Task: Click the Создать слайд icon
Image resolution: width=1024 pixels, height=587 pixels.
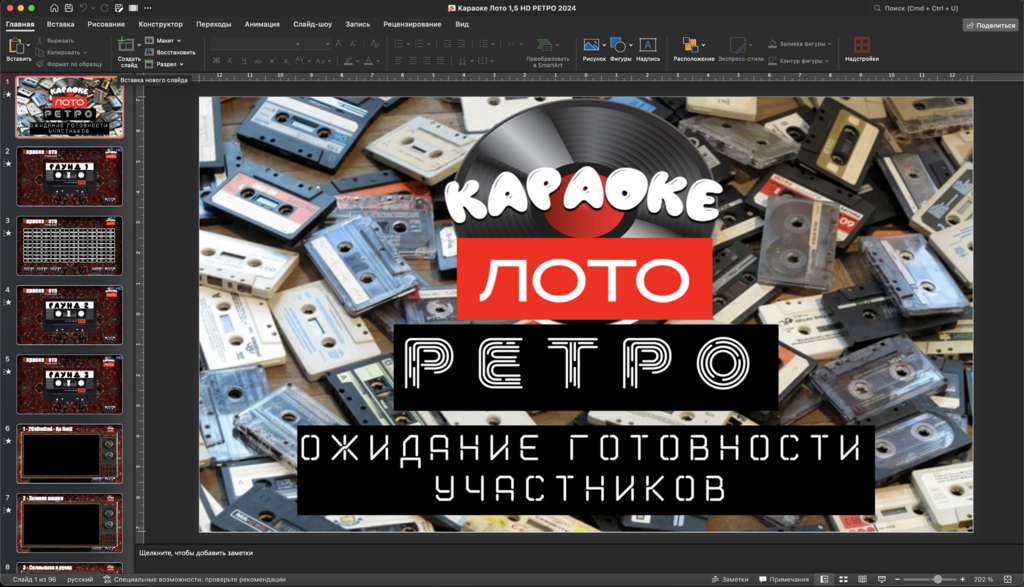Action: (125, 45)
